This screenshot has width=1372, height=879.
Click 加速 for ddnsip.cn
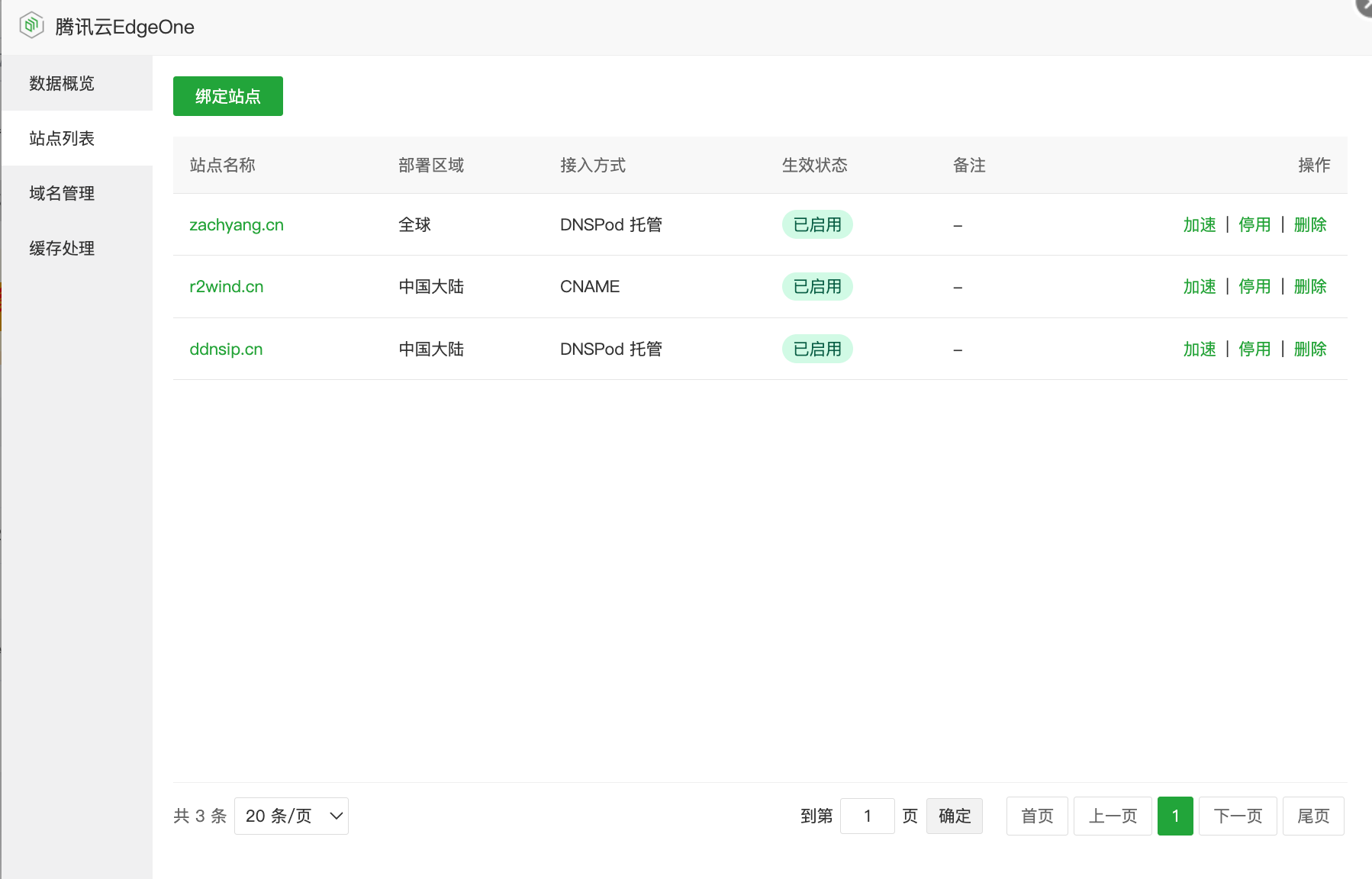point(1199,349)
